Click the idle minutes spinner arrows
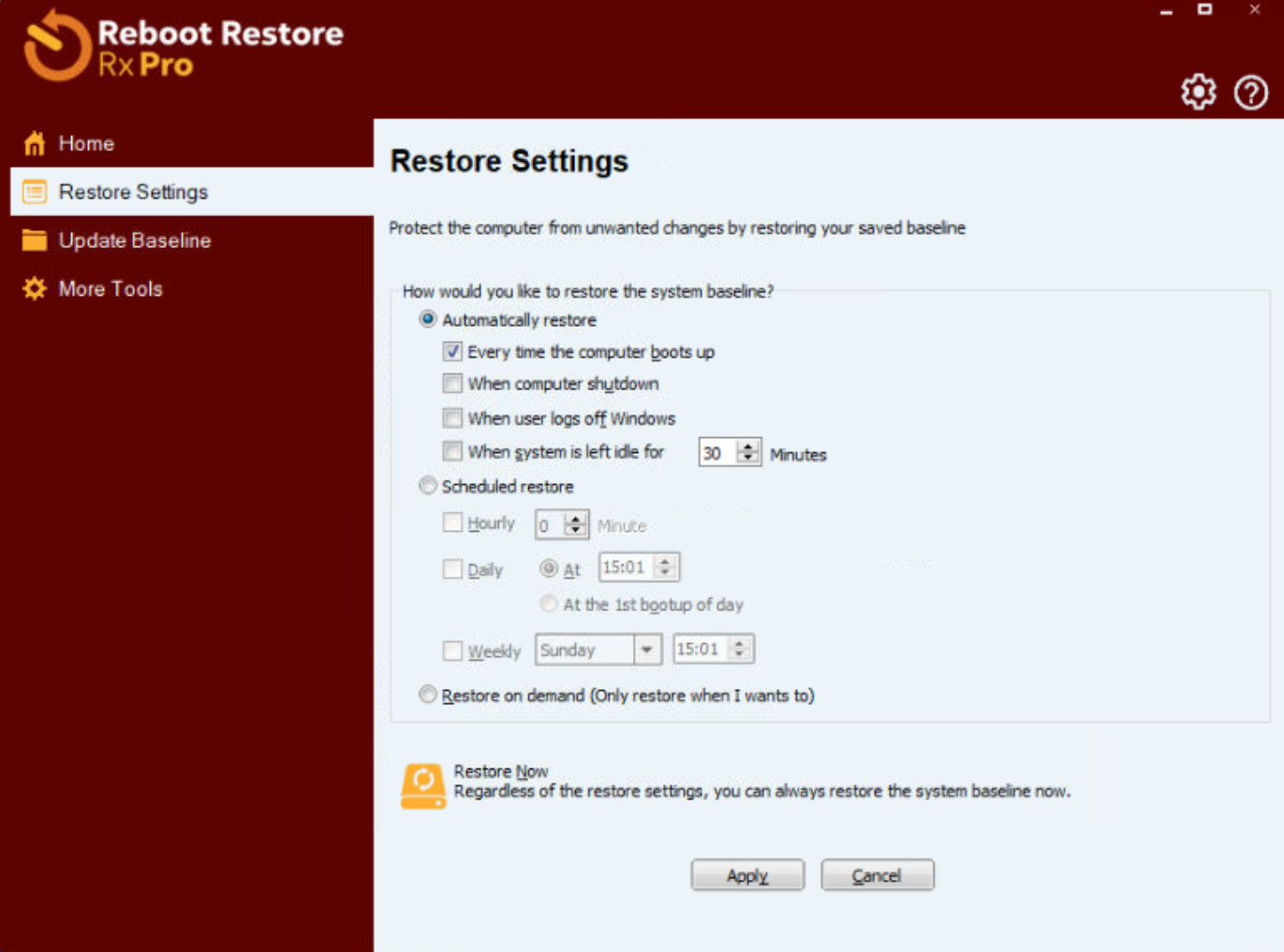Viewport: 1284px width, 952px height. [x=747, y=453]
